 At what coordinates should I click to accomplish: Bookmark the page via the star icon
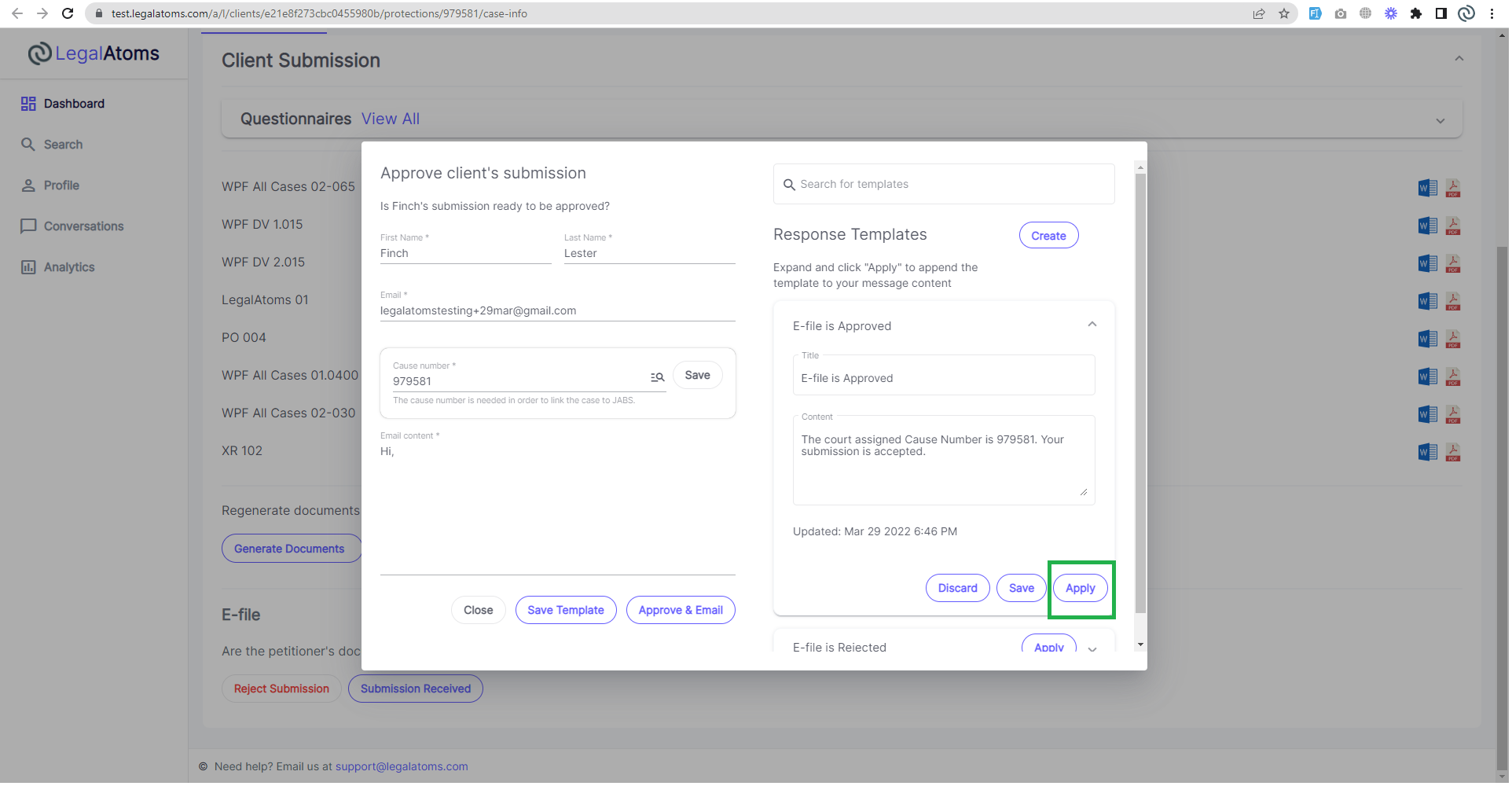pyautogui.click(x=1285, y=13)
